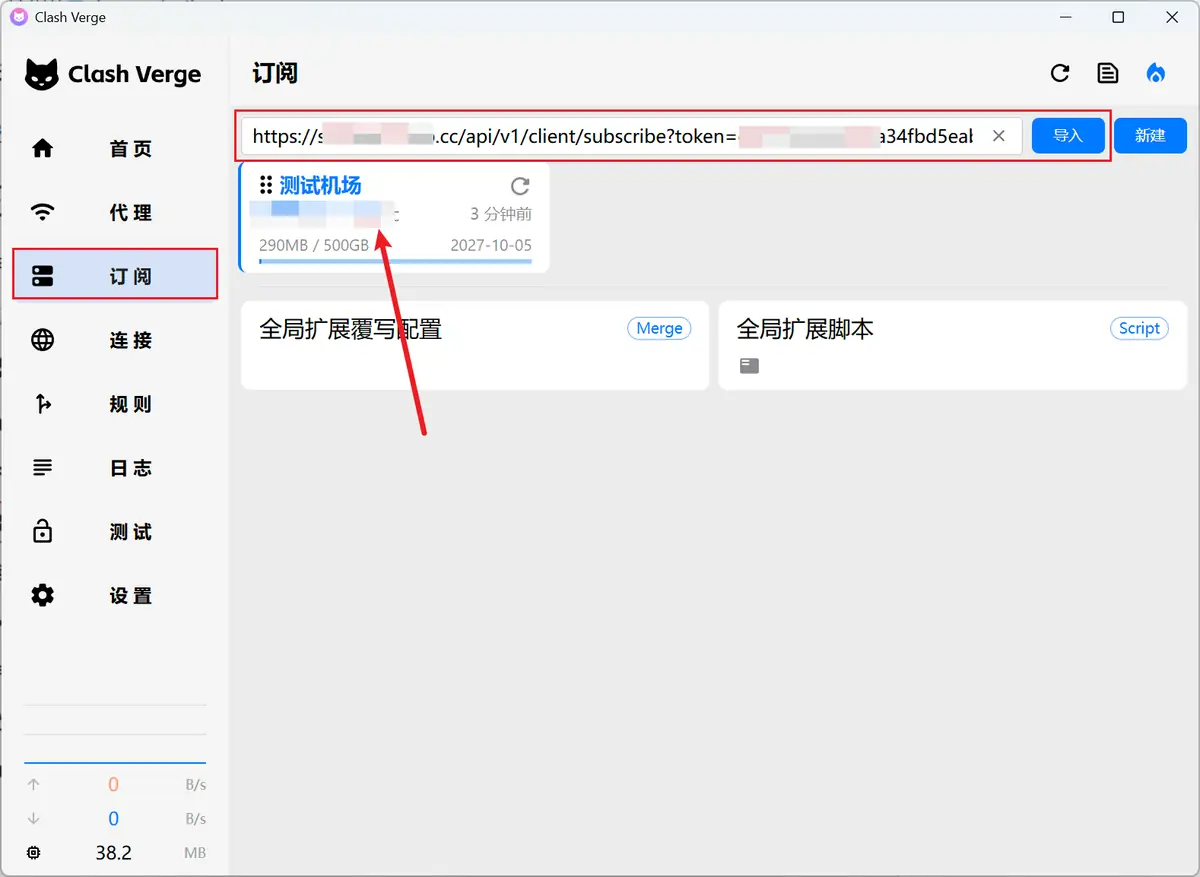Click the blue flame icon
Screen dimensions: 1200x877
pyautogui.click(x=1156, y=73)
